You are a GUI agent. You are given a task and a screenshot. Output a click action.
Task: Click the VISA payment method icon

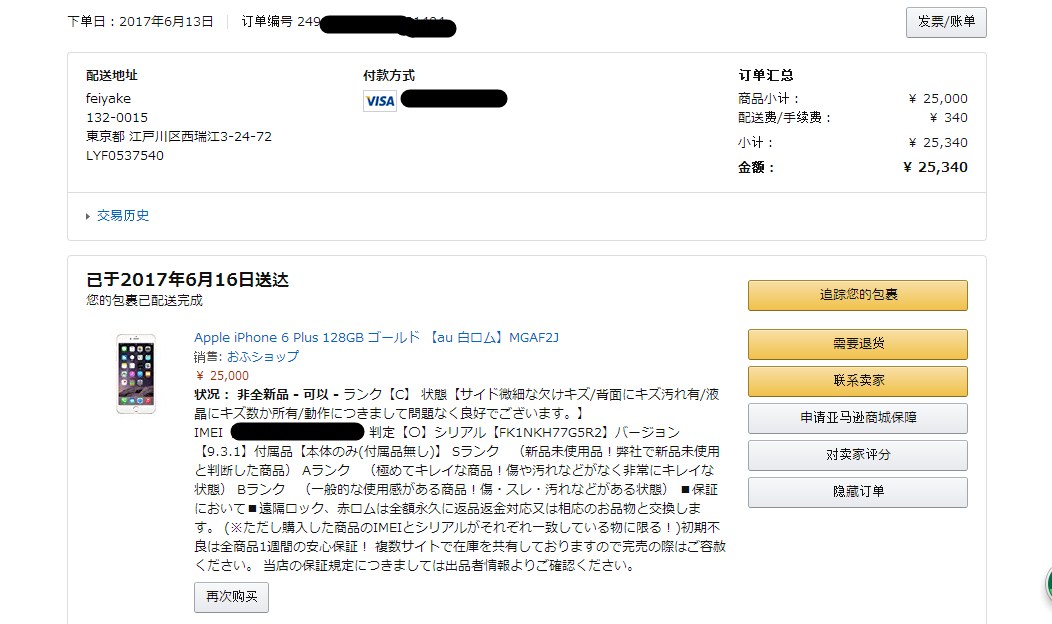pos(380,100)
